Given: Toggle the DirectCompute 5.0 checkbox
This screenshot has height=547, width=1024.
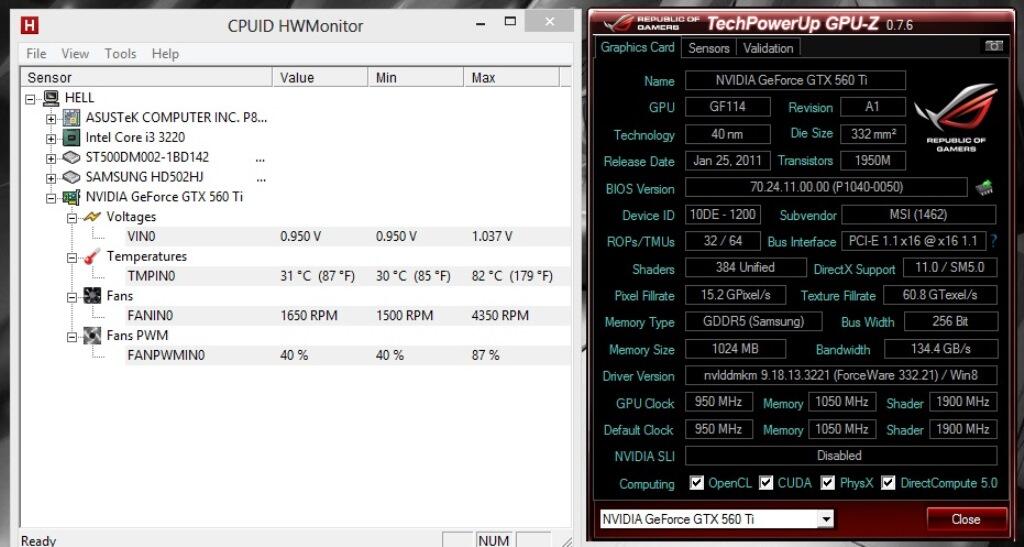Looking at the screenshot, I should pos(888,483).
